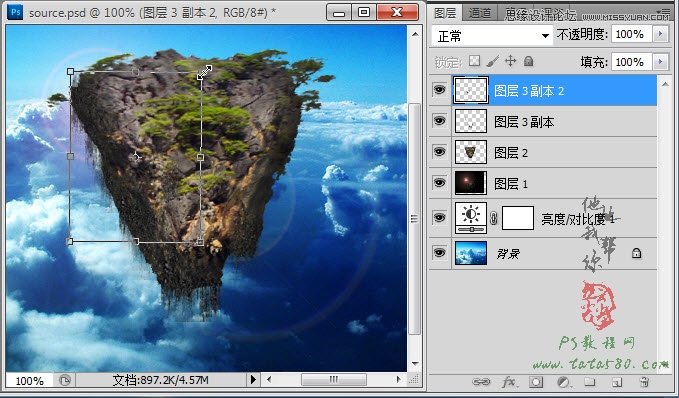Click opacity 100% value field
This screenshot has width=679, height=398.
[631, 34]
